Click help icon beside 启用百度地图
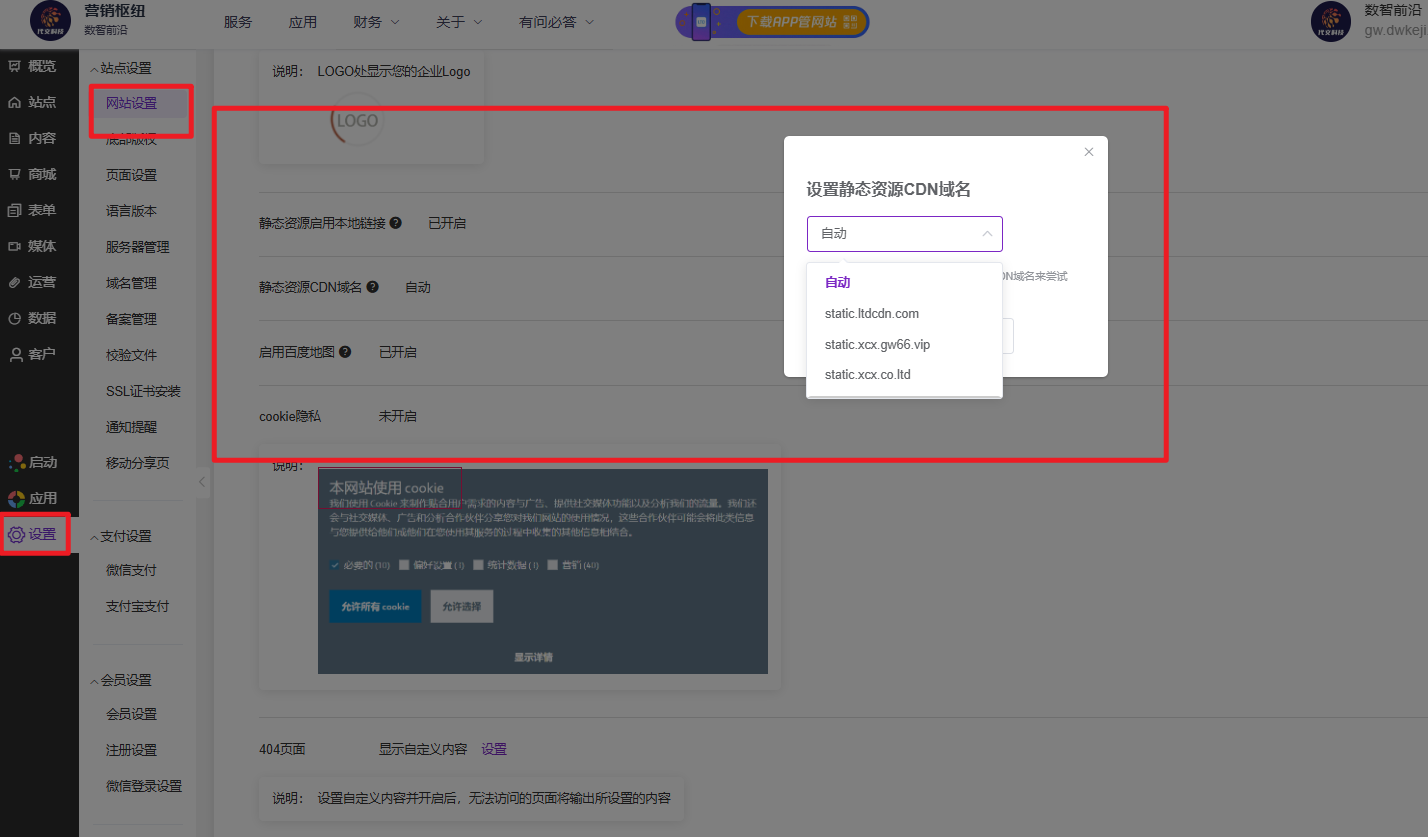 (345, 352)
